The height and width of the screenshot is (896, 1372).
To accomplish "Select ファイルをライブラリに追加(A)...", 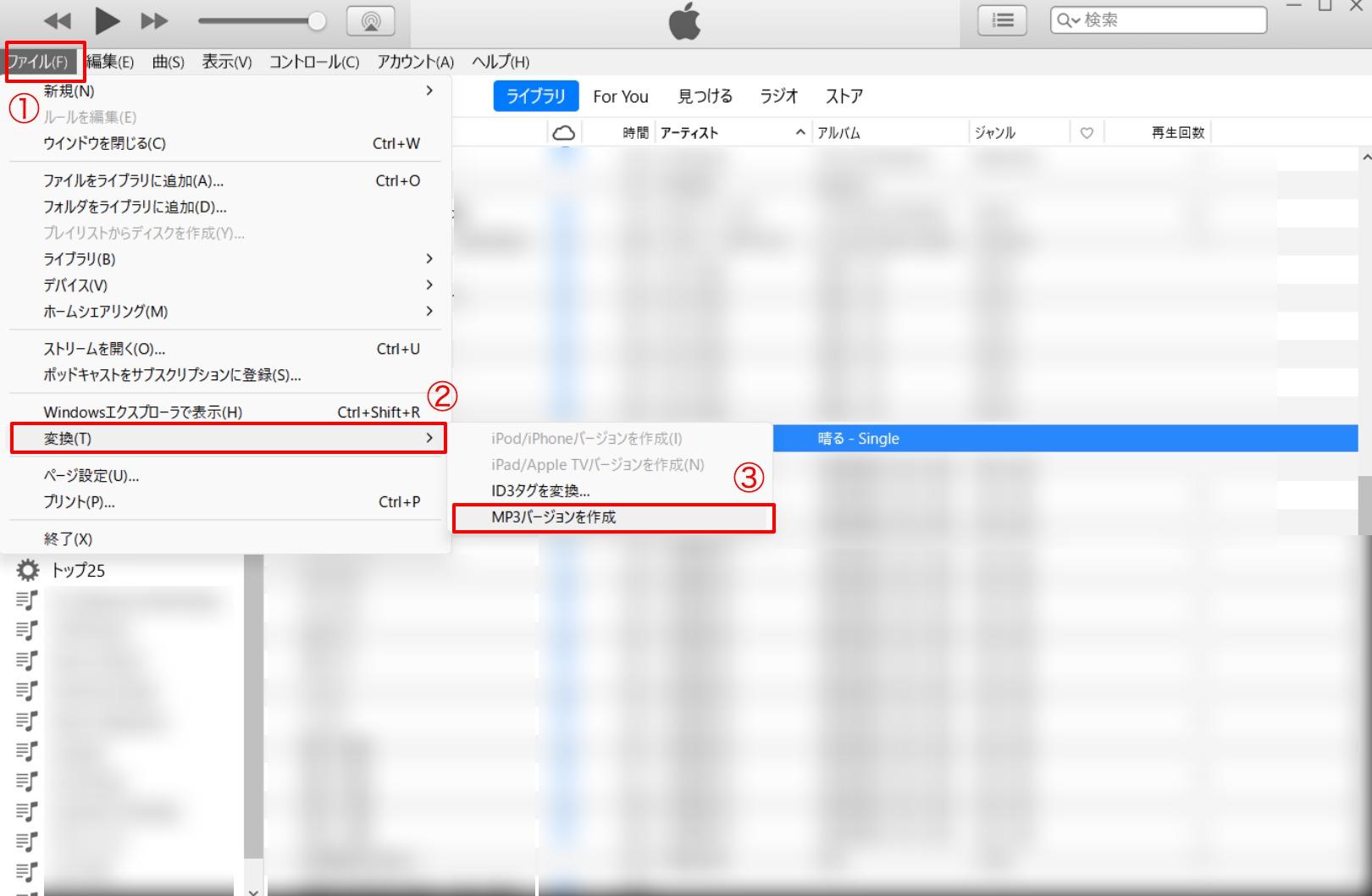I will (x=227, y=180).
